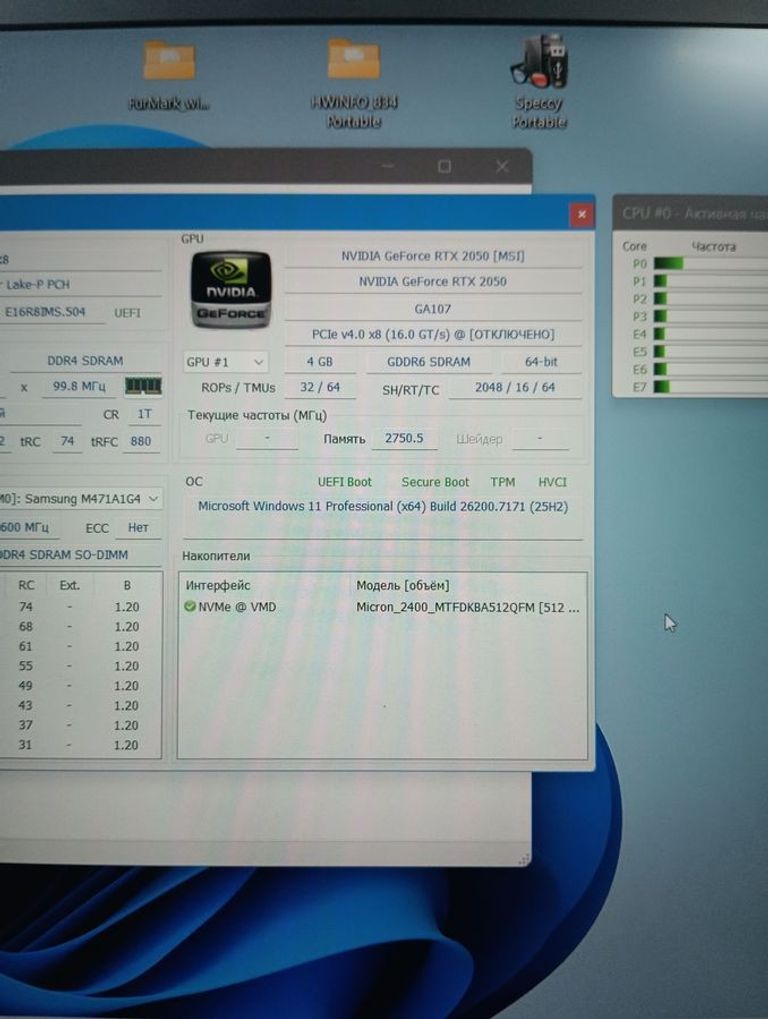Open the FurMark desktop folder
The image size is (768, 1019).
(x=169, y=75)
